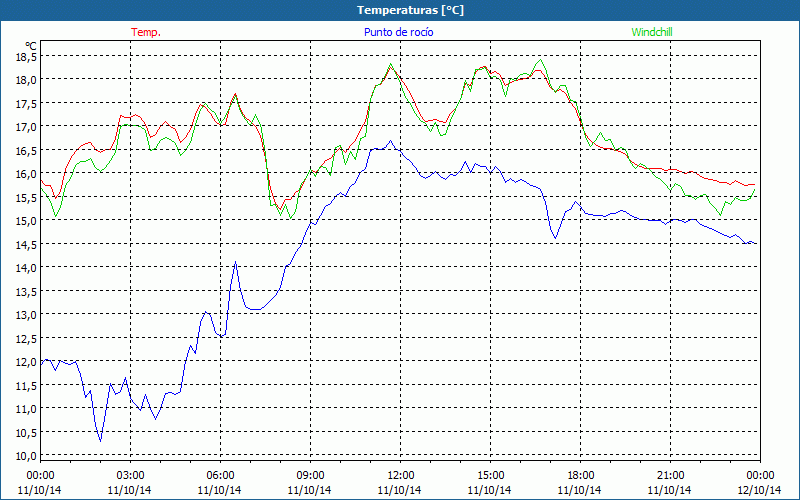Click the blue dew point minimum near 02:00
Screen dimensions: 800x500
[x=101, y=441]
